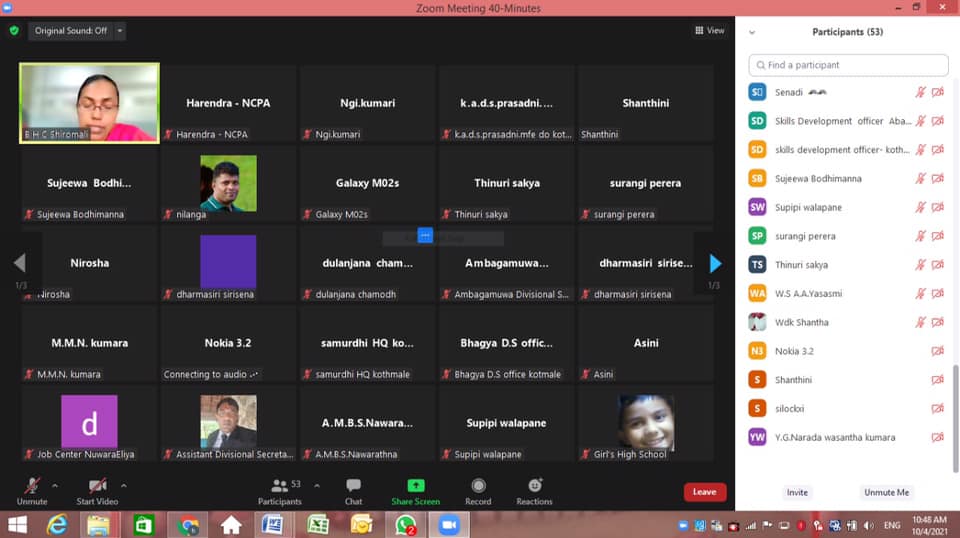Click the Unmute Me button
960x538 pixels.
886,493
